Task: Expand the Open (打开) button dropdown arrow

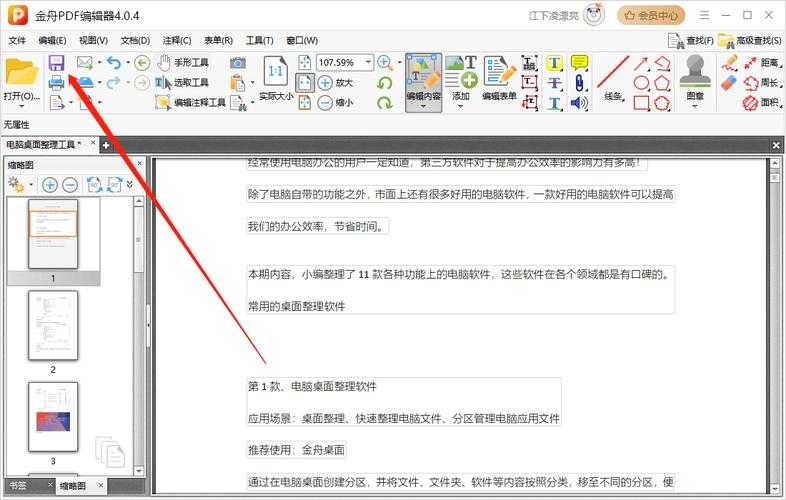Action: [x=21, y=107]
